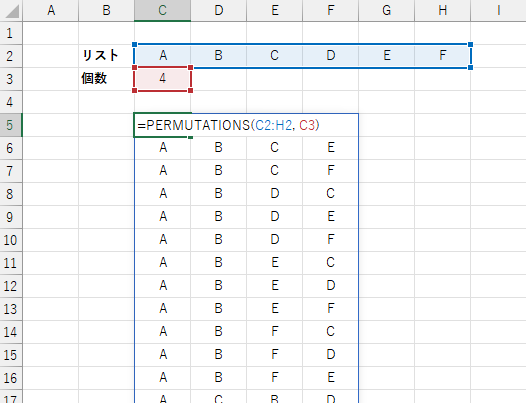Click cell C6 containing A

(x=162, y=148)
